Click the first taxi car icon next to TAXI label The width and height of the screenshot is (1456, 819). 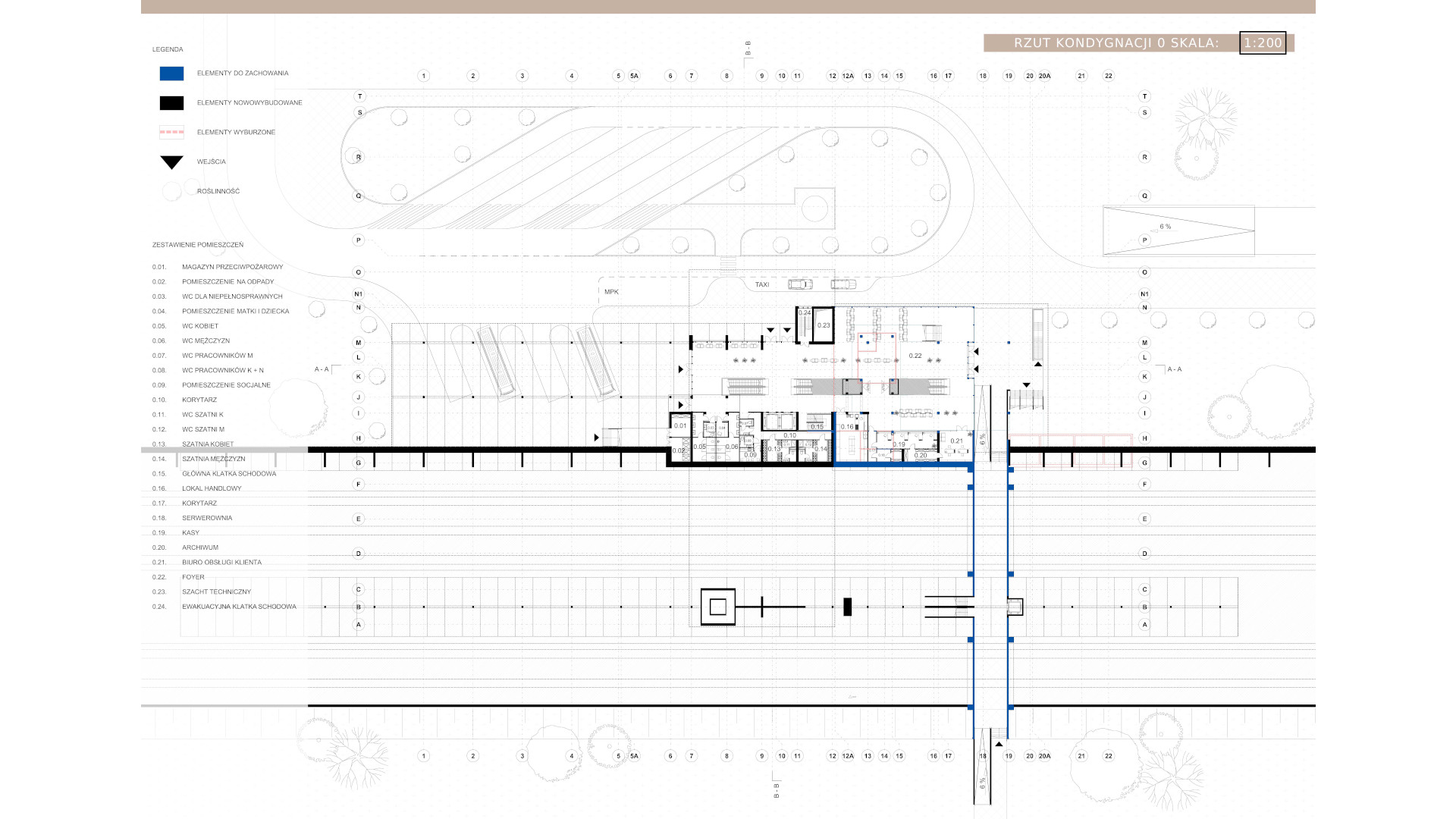[799, 284]
